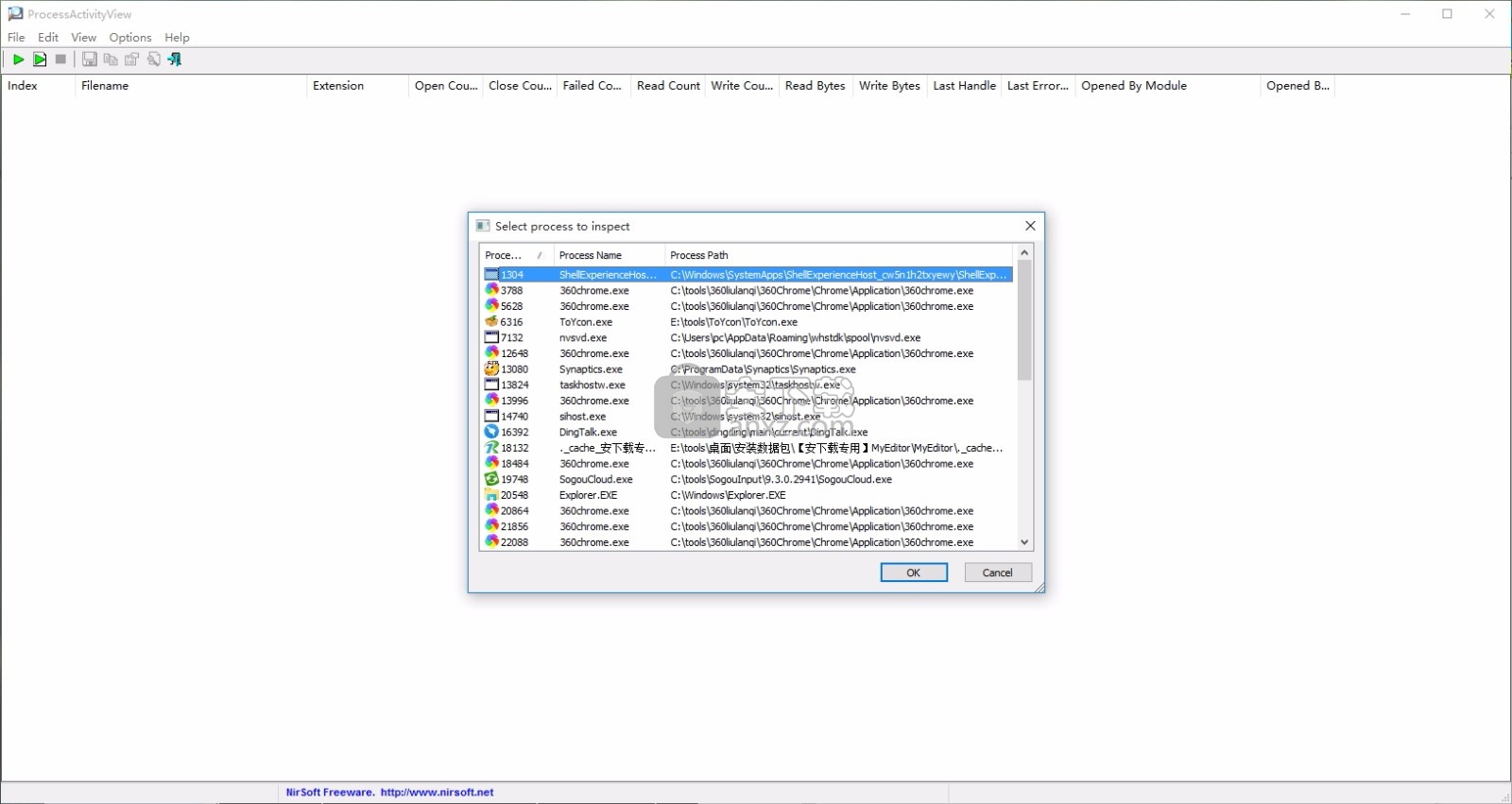Click the Properties toolbar icon

(132, 60)
